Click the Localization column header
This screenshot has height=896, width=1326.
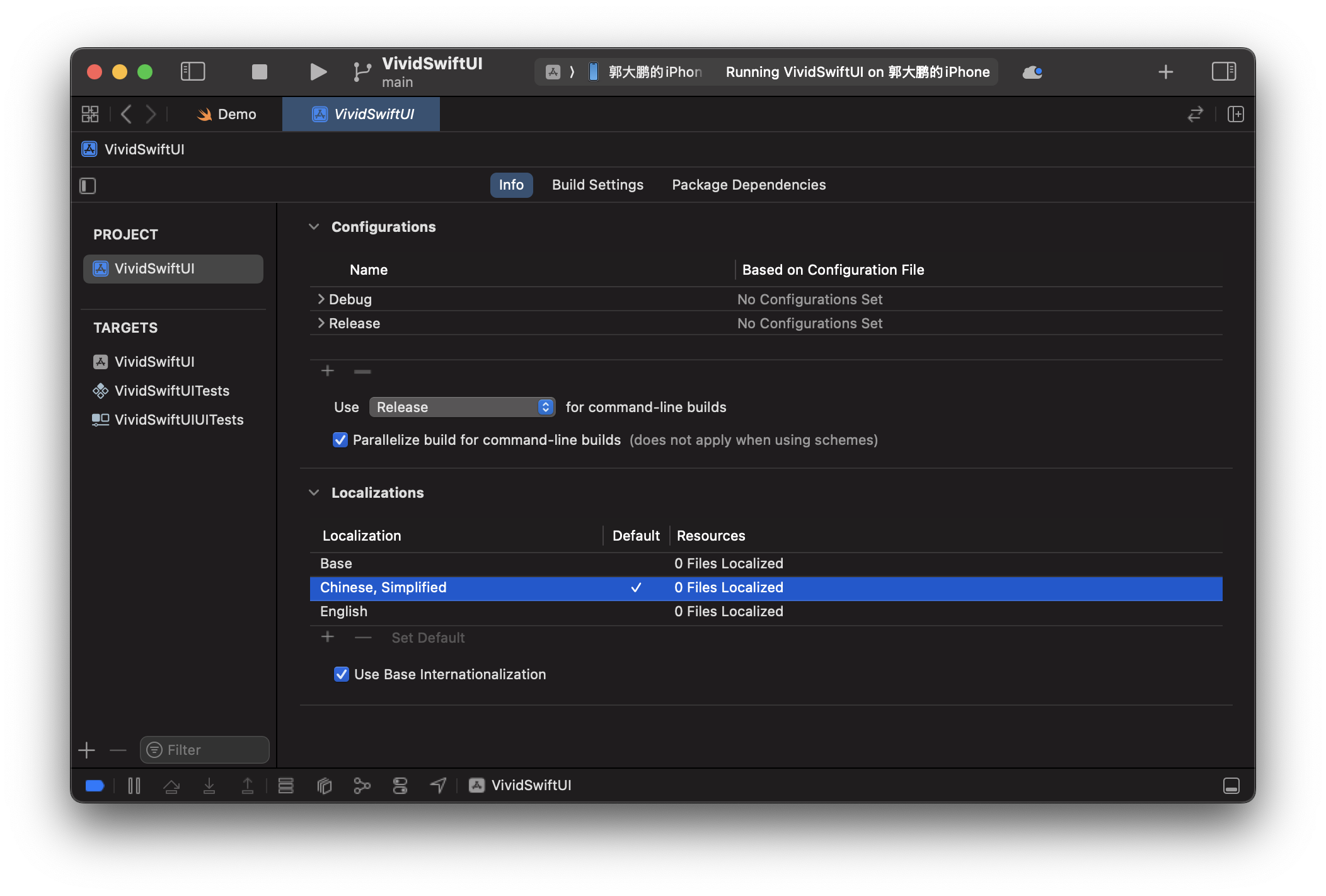362,536
